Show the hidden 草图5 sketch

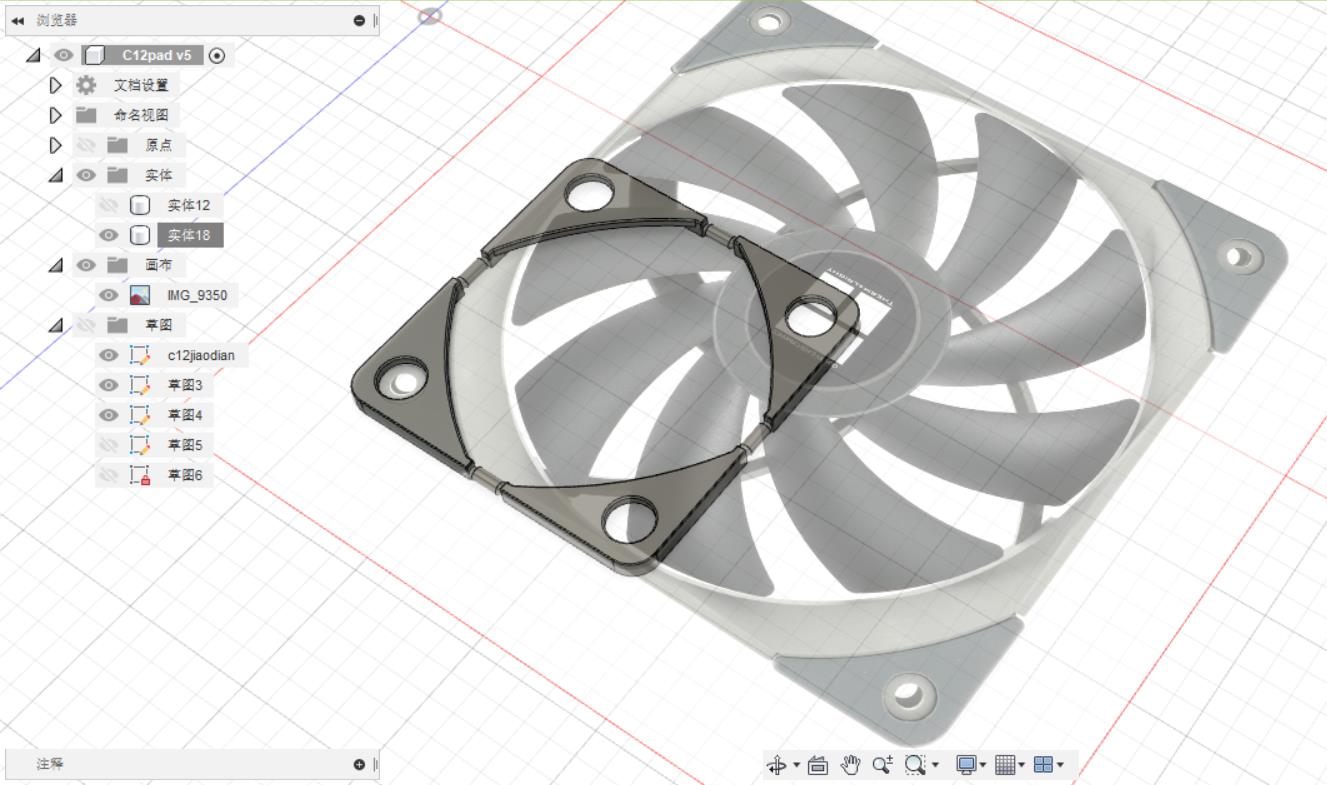[109, 445]
